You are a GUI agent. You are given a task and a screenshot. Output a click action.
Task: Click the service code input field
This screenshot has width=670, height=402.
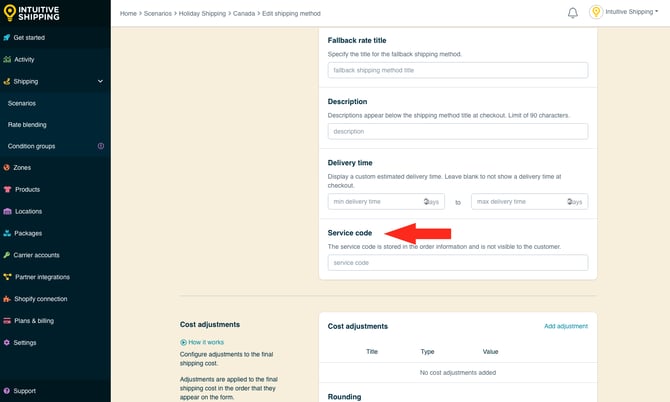[457, 263]
